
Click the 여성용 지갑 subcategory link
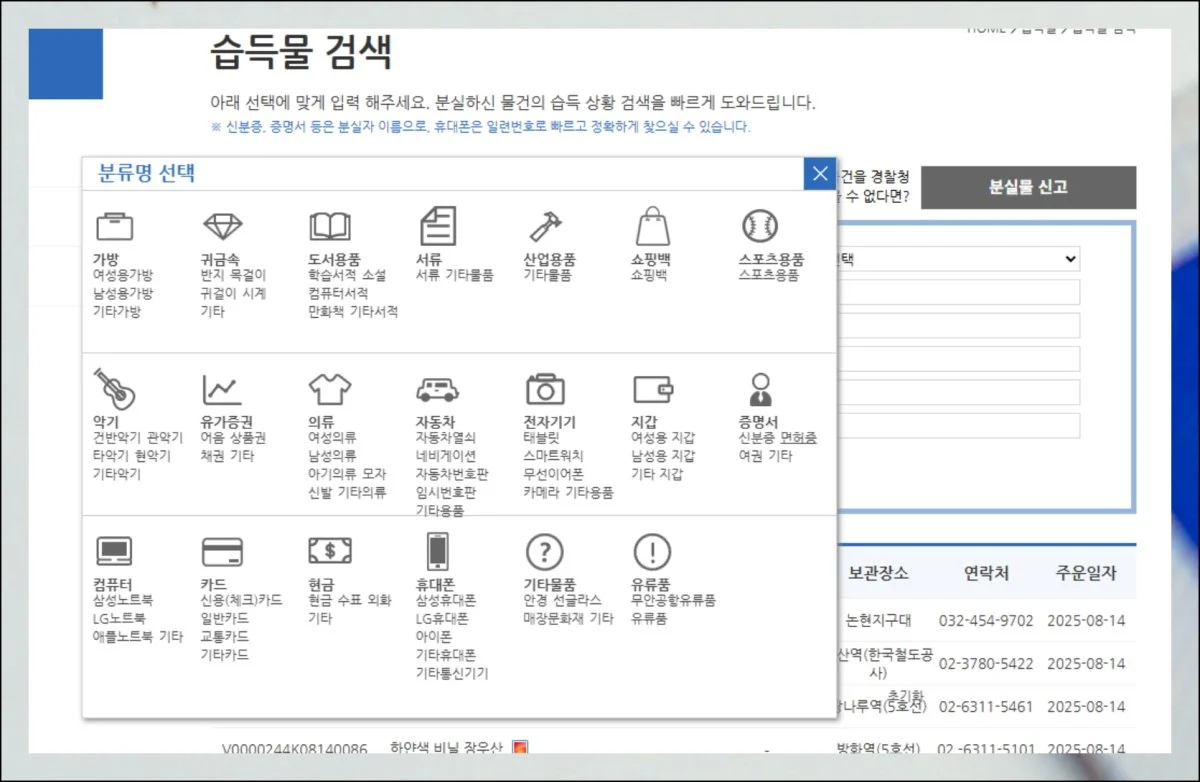click(x=662, y=438)
